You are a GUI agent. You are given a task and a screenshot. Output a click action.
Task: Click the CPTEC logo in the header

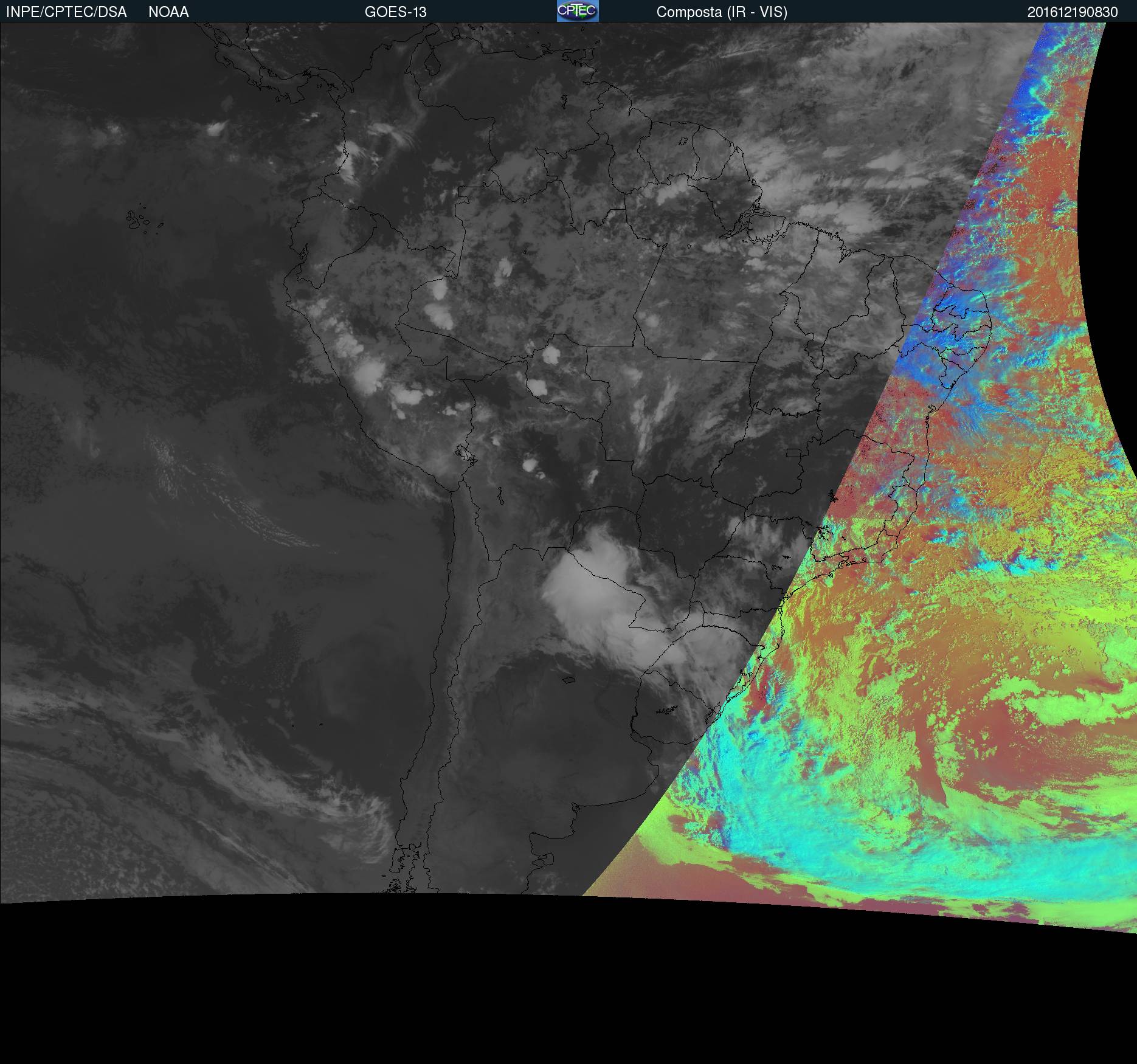coord(578,11)
